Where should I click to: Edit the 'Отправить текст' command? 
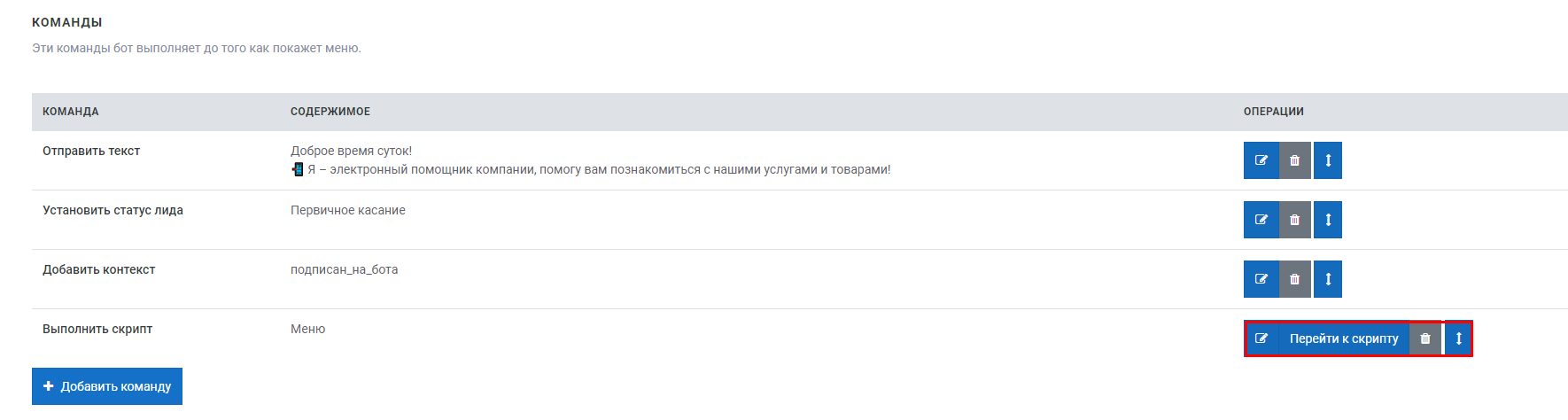click(x=1261, y=160)
